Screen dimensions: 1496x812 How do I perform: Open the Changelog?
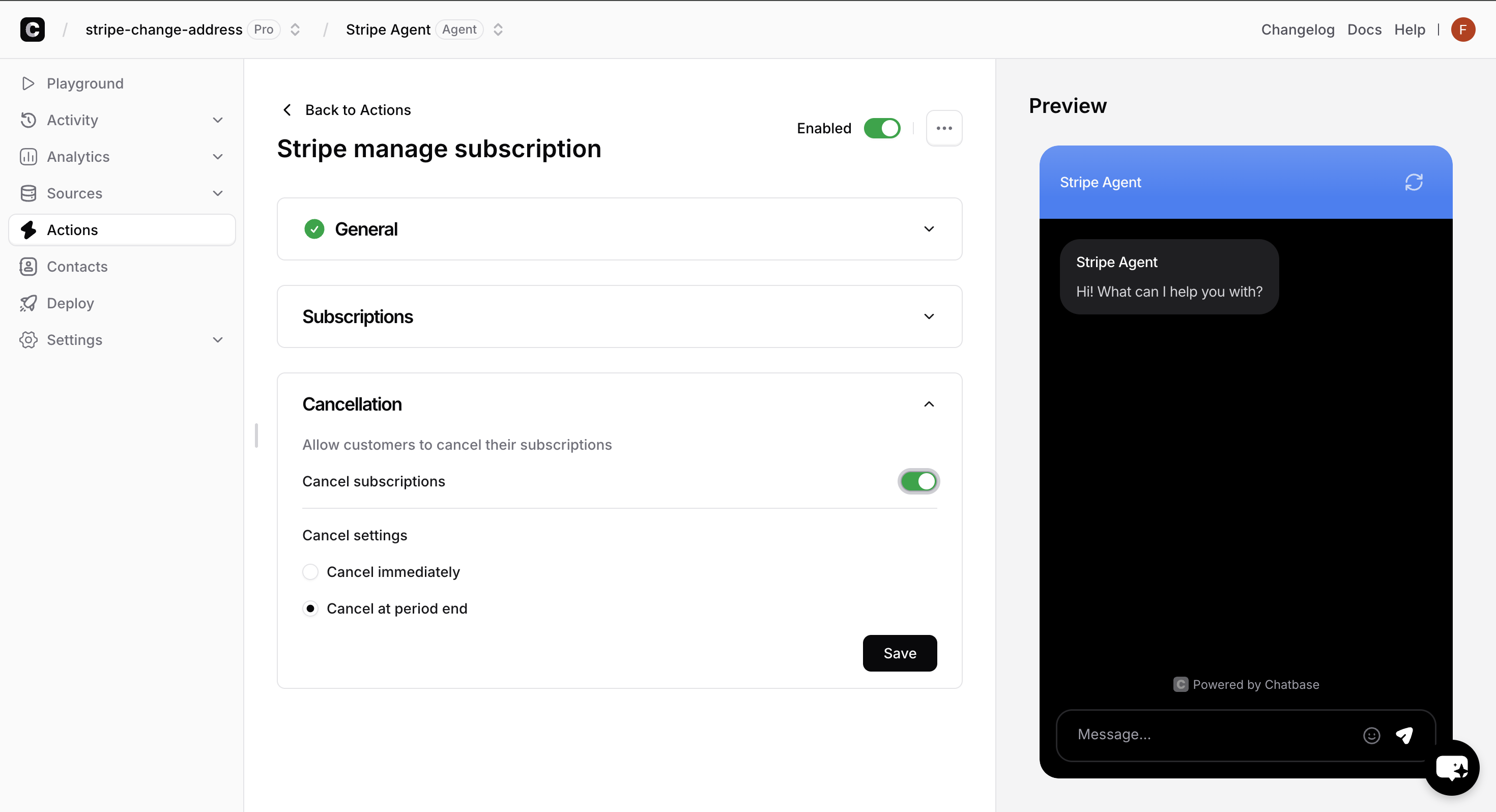(x=1298, y=29)
